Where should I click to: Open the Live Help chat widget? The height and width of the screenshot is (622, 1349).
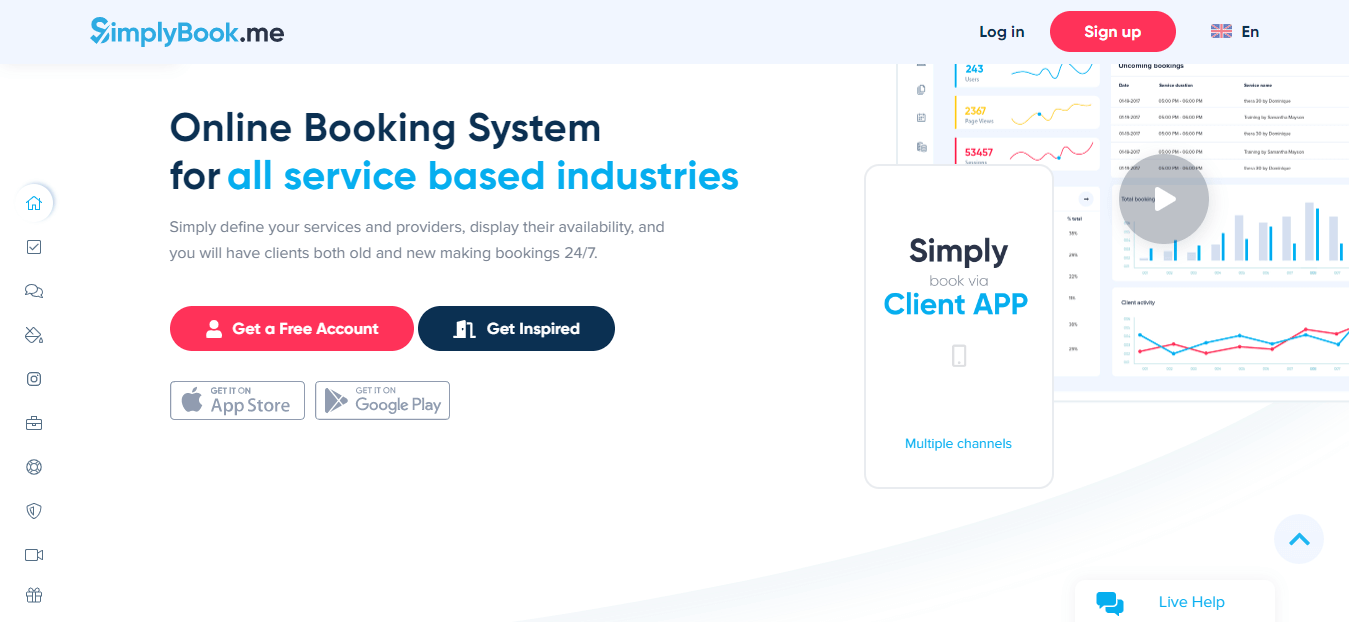(1174, 601)
